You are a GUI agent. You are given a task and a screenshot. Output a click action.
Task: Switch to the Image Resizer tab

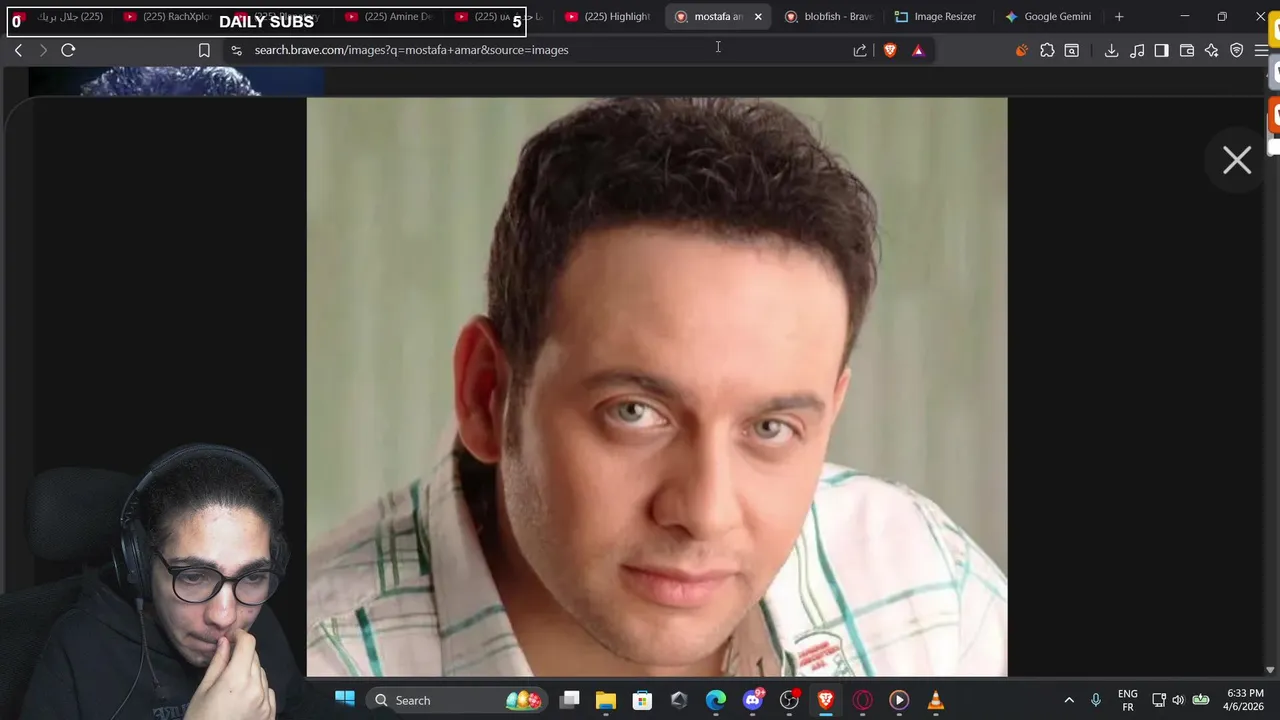938,17
